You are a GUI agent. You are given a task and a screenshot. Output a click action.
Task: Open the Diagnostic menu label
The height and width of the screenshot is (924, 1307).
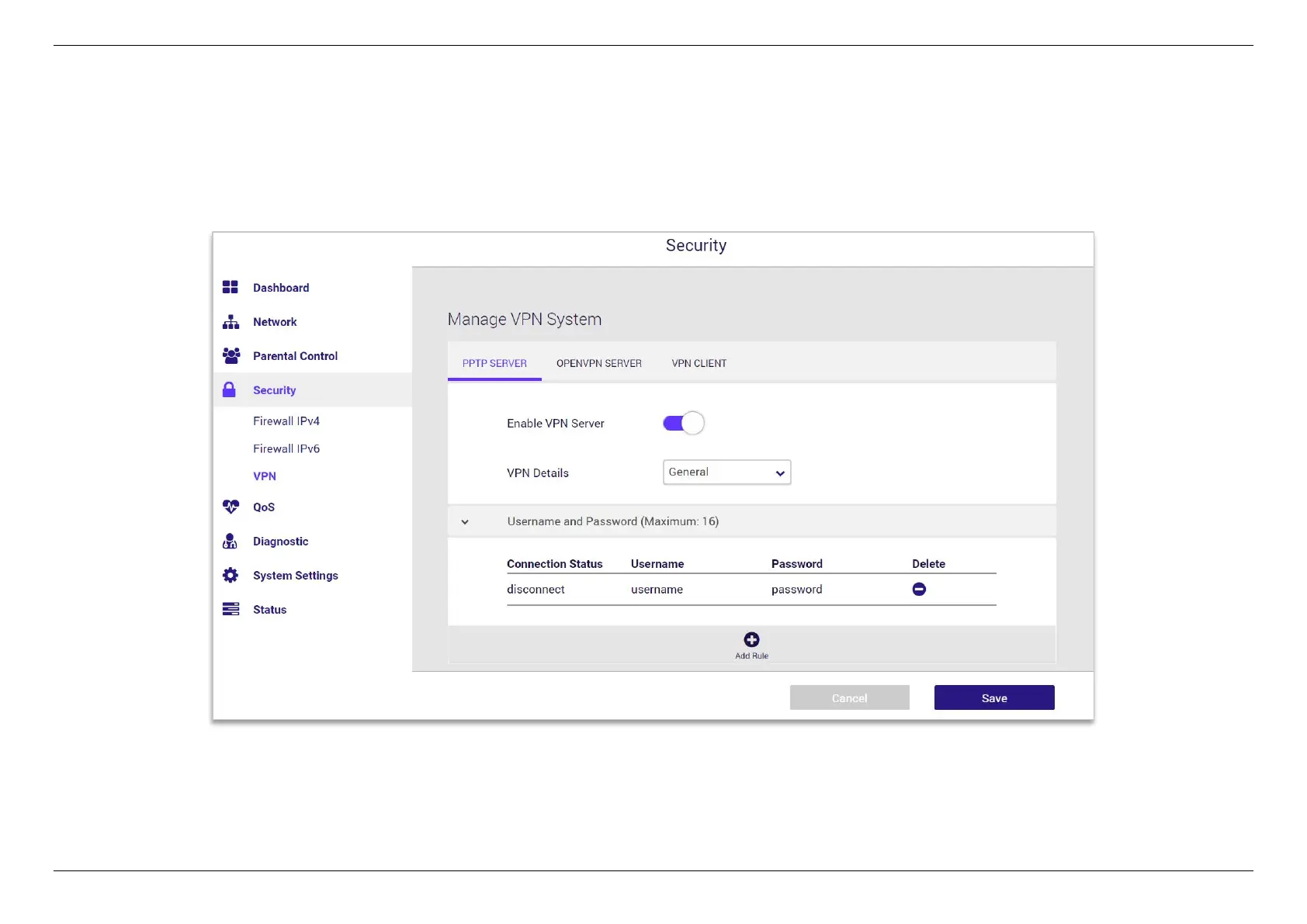(281, 541)
